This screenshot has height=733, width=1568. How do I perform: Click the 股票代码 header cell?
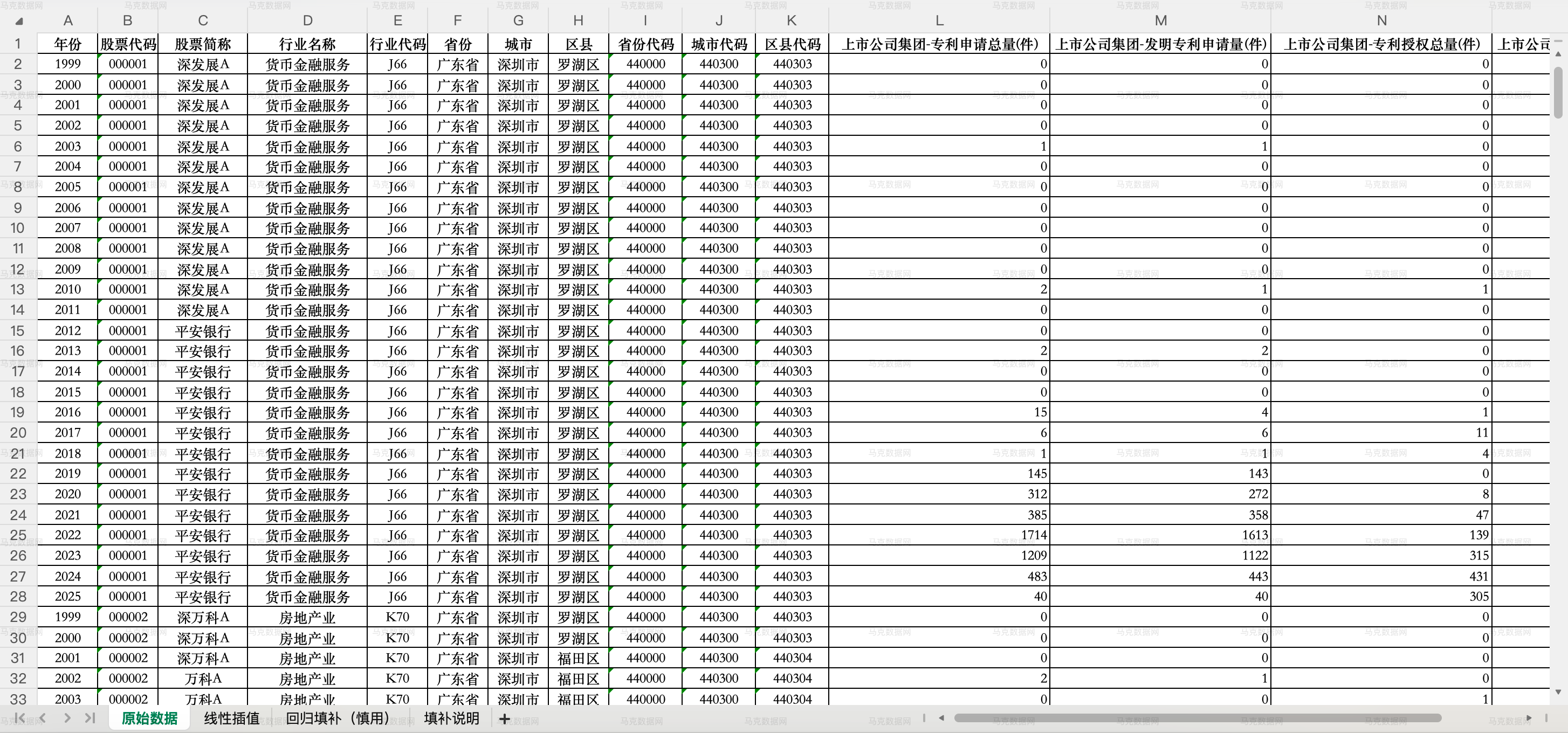(x=128, y=44)
